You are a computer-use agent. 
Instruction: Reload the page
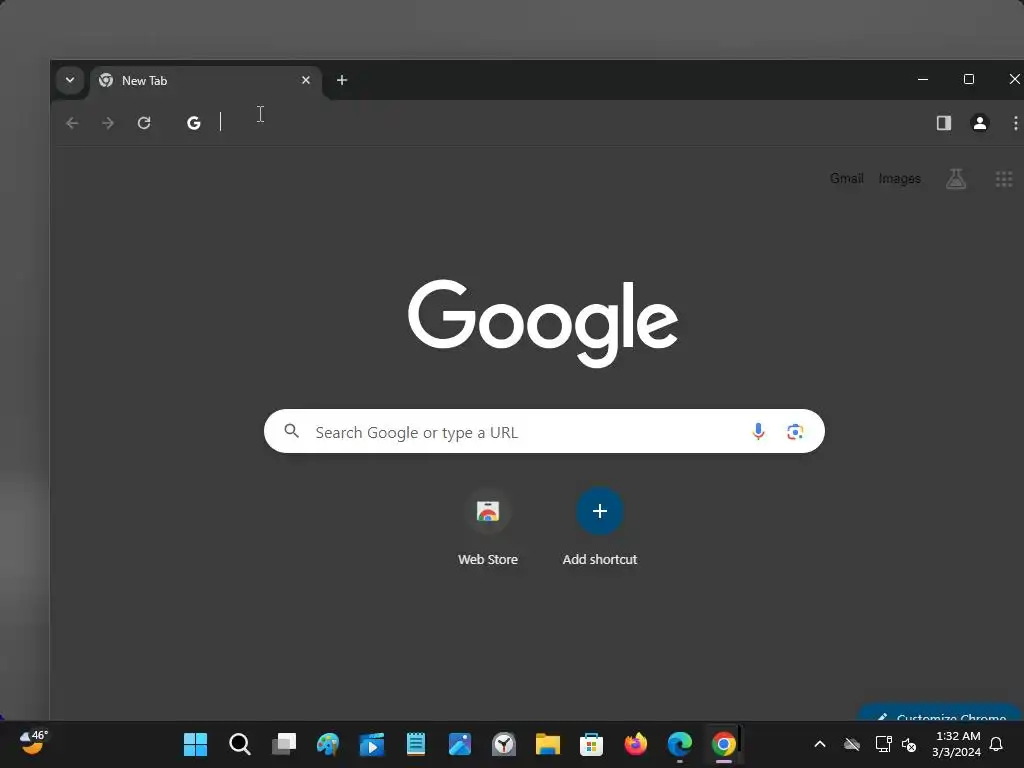click(x=144, y=123)
